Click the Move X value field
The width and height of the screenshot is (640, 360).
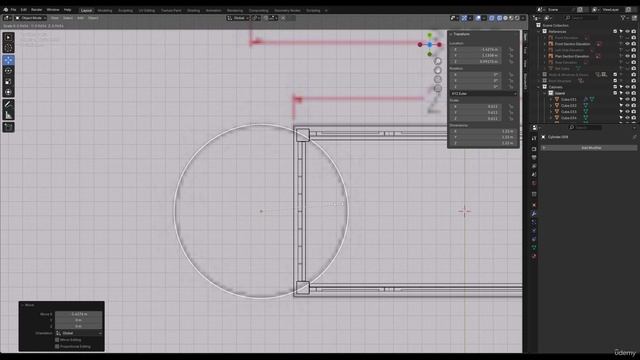[x=79, y=314]
